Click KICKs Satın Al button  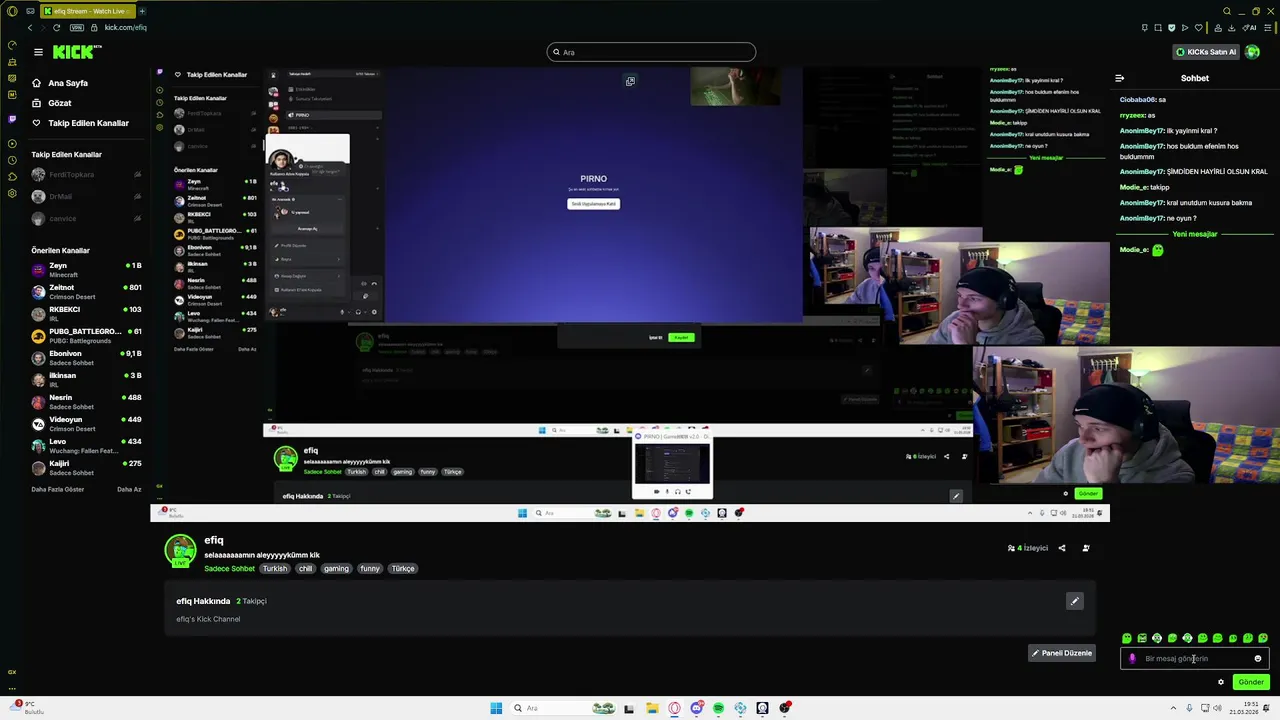pyautogui.click(x=1206, y=52)
